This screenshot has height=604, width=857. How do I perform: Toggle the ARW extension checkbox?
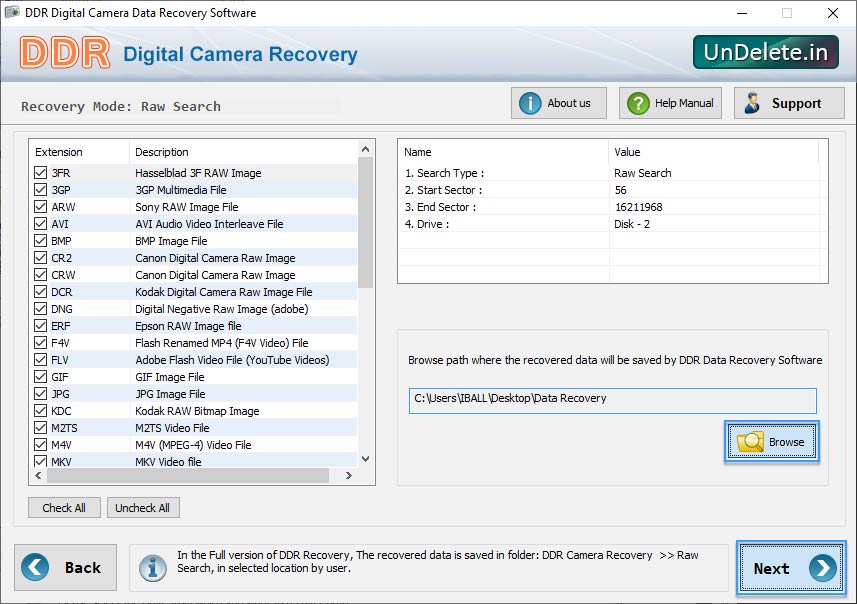(40, 207)
